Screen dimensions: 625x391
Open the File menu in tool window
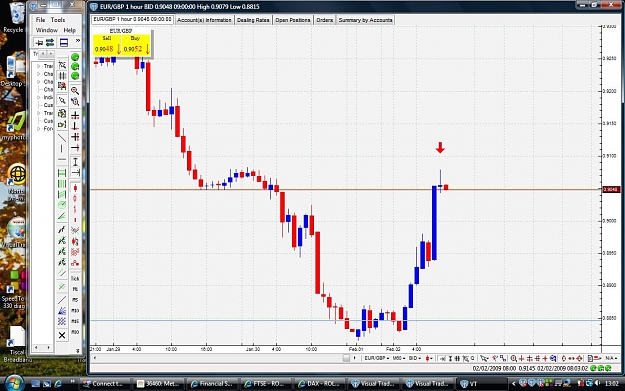tap(40, 20)
